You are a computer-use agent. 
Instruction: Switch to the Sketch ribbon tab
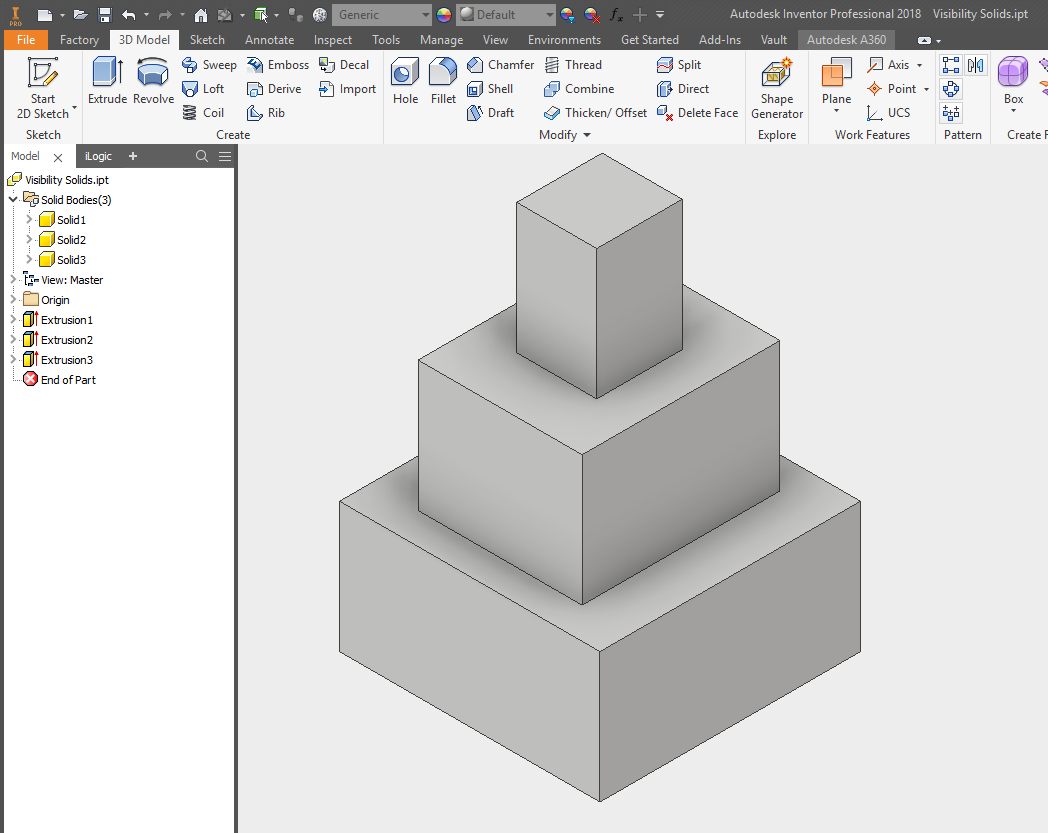pos(206,39)
